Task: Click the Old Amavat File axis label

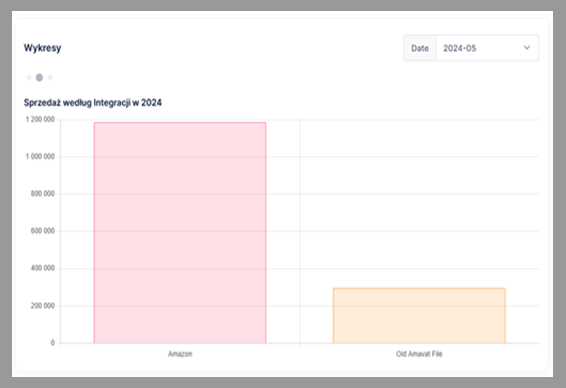Action: pos(419,354)
